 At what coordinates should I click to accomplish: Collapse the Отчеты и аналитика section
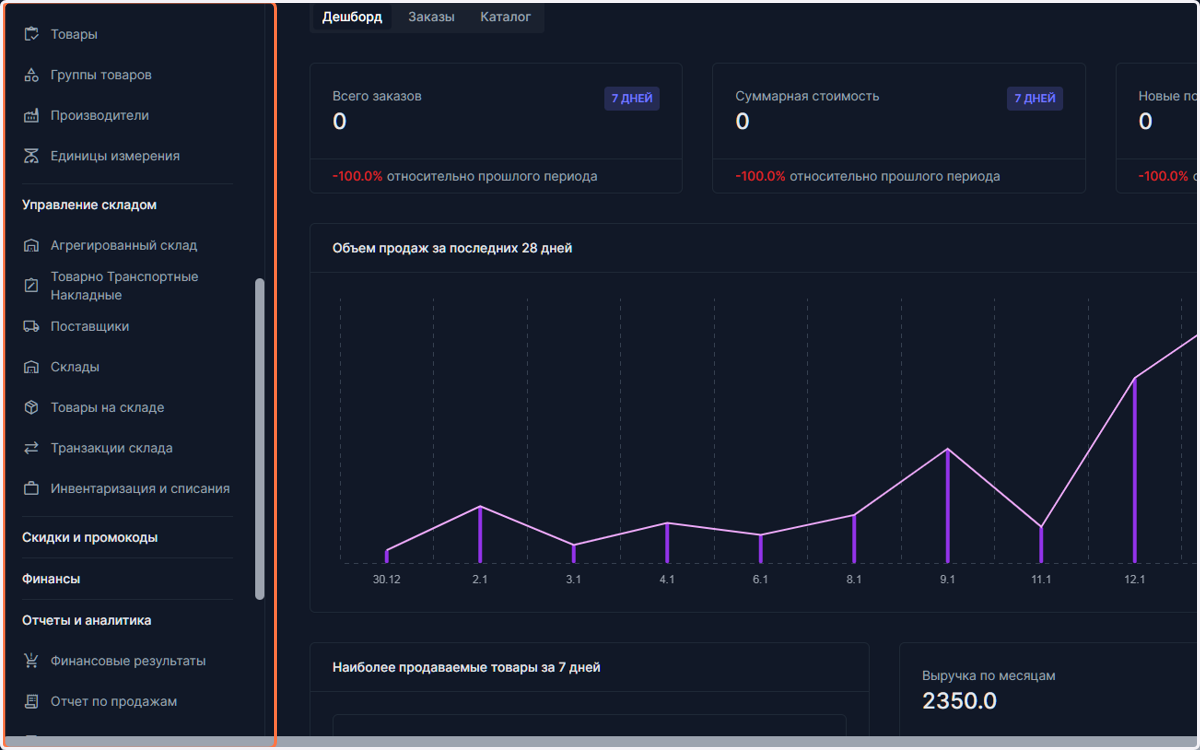87,620
